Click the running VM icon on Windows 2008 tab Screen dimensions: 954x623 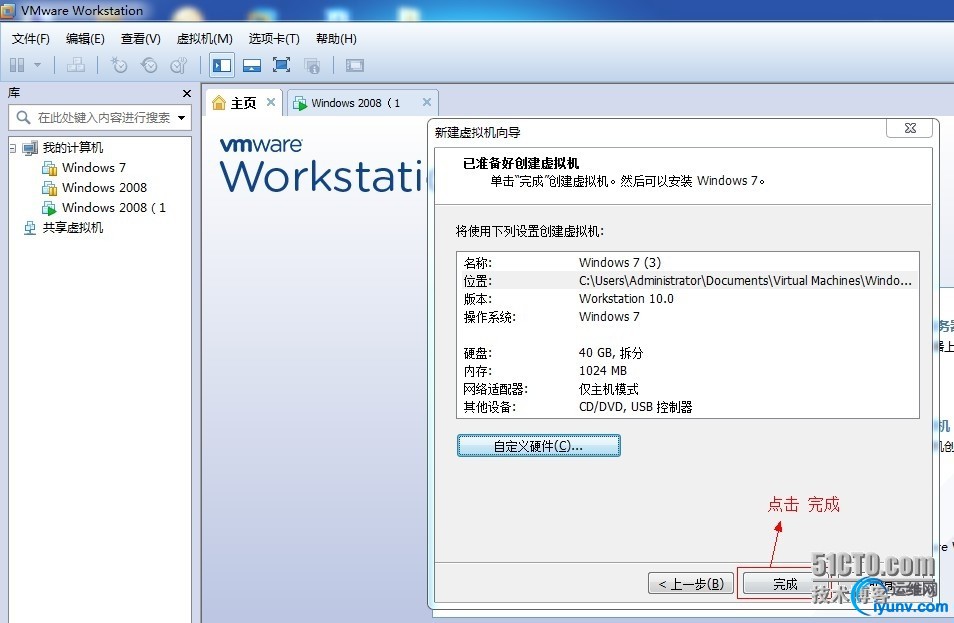point(299,103)
